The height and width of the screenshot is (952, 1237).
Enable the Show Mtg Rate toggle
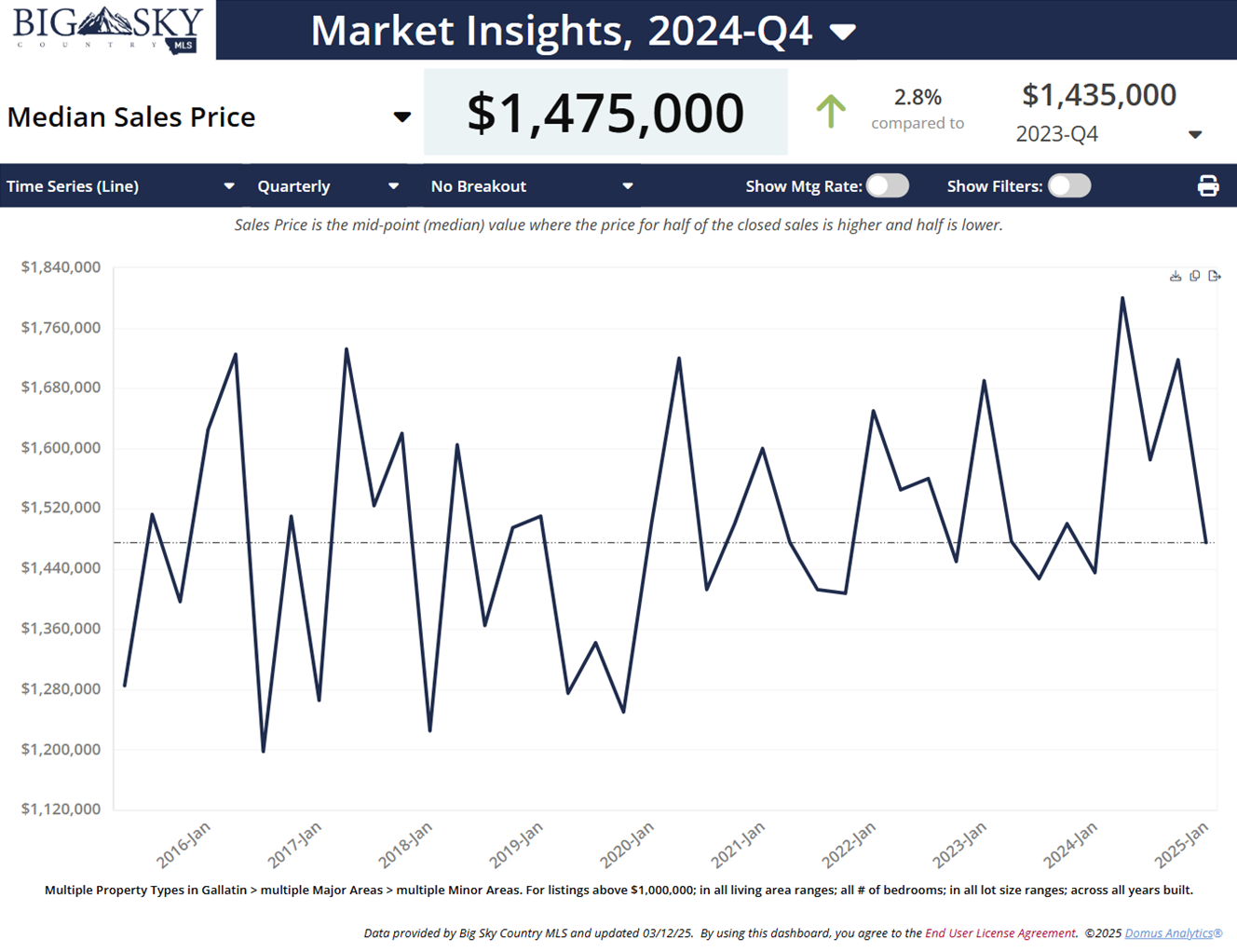(x=887, y=186)
